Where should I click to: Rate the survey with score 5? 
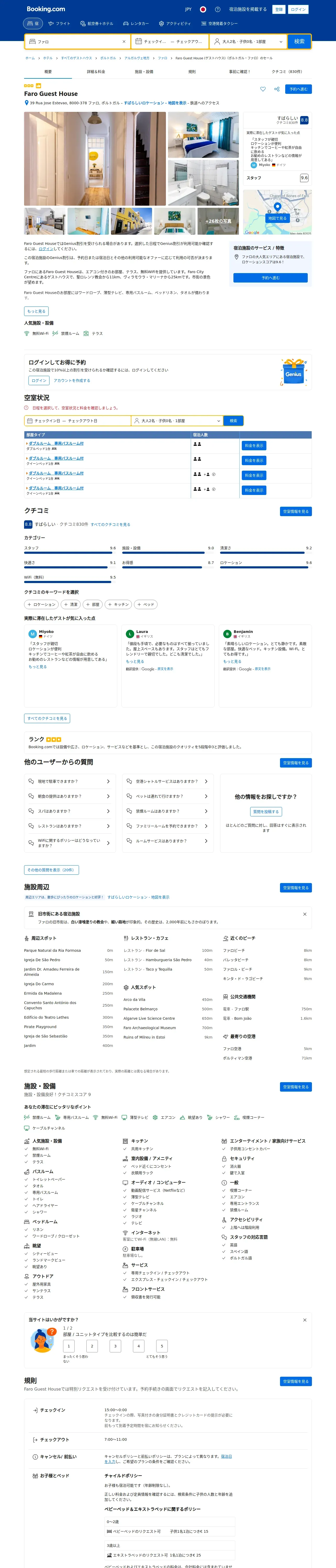coord(162,1346)
